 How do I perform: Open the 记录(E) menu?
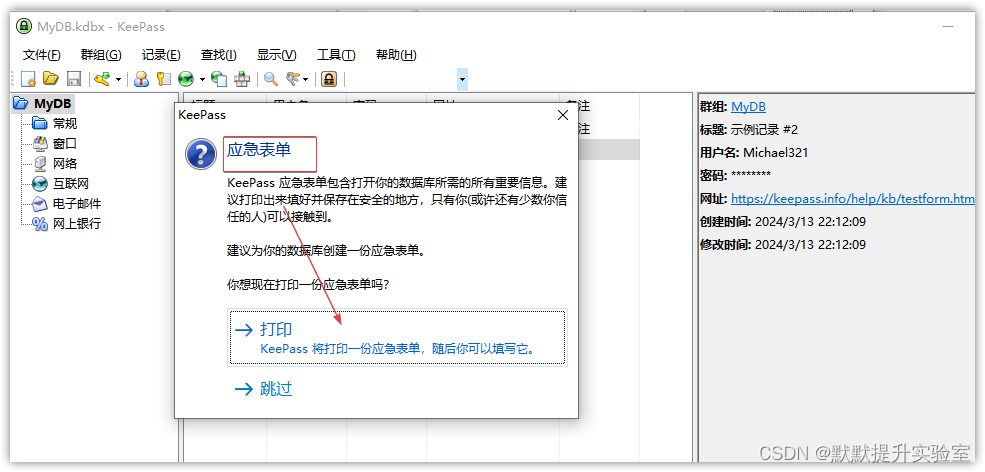pos(161,55)
